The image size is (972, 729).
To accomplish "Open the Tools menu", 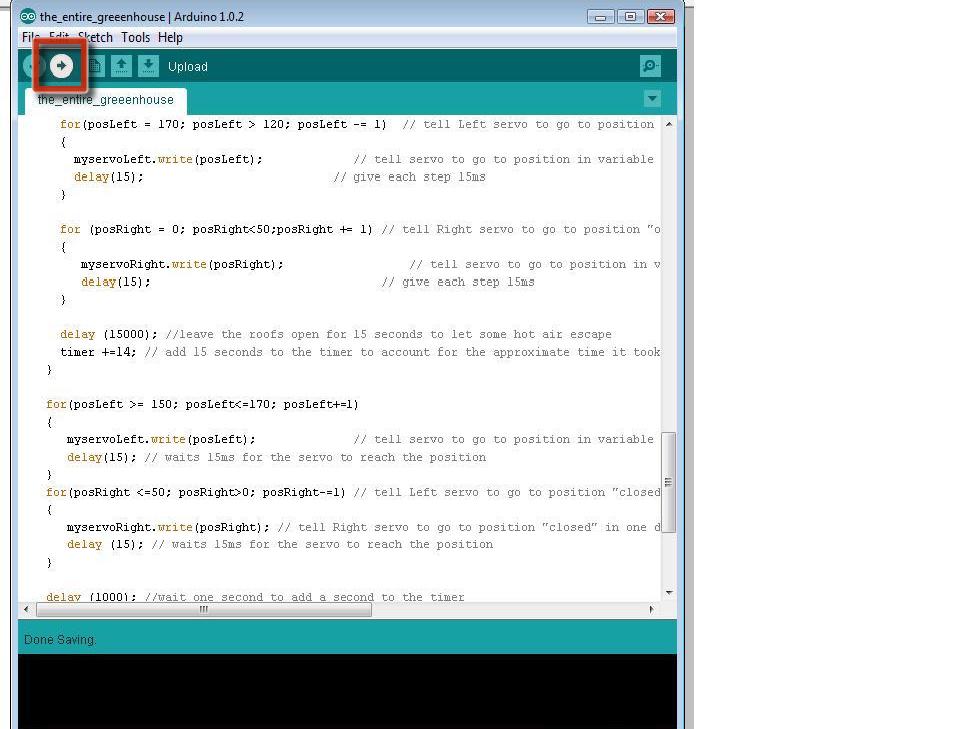I will (x=135, y=37).
